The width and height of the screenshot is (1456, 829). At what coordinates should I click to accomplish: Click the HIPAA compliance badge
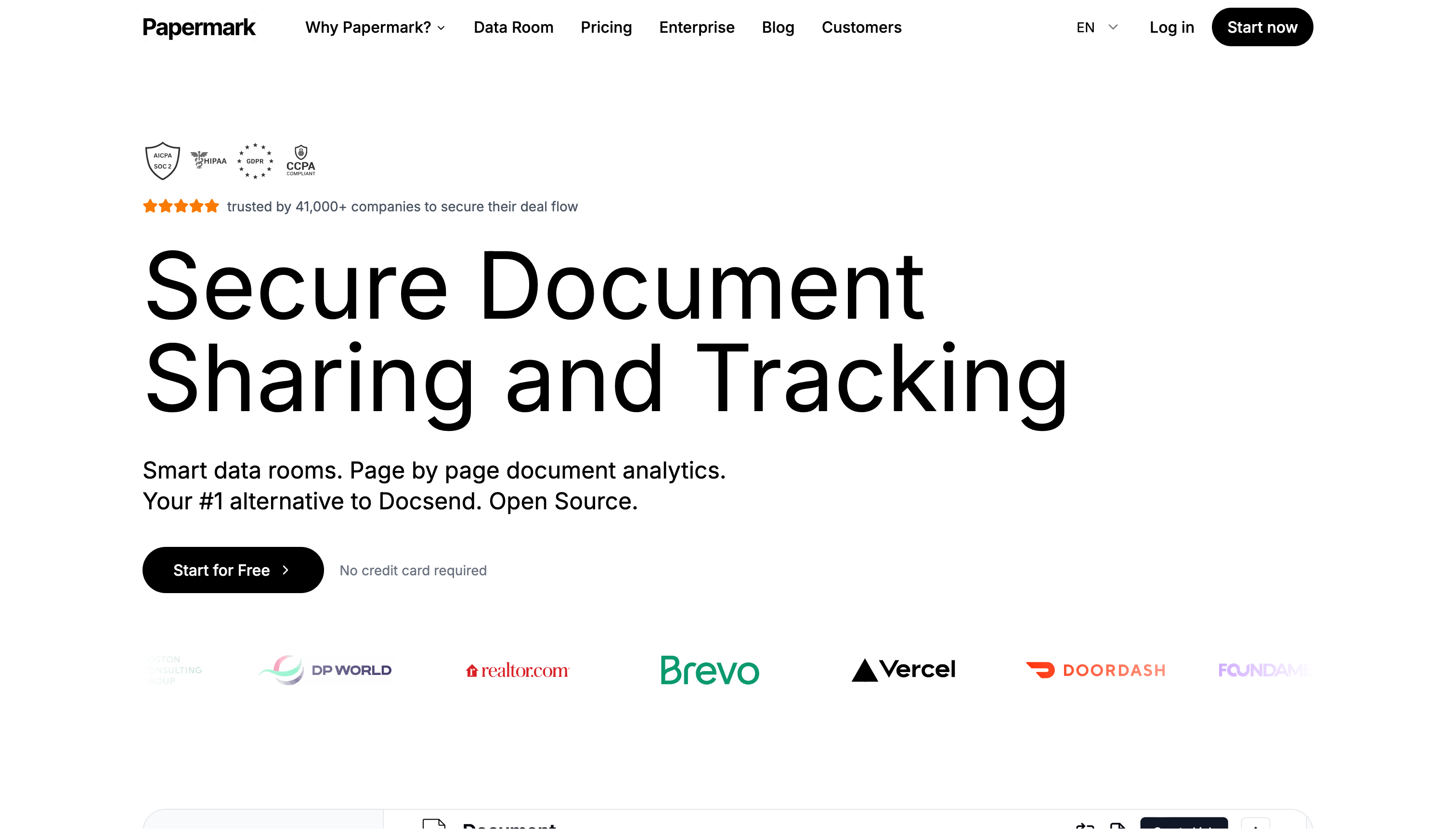coord(208,160)
